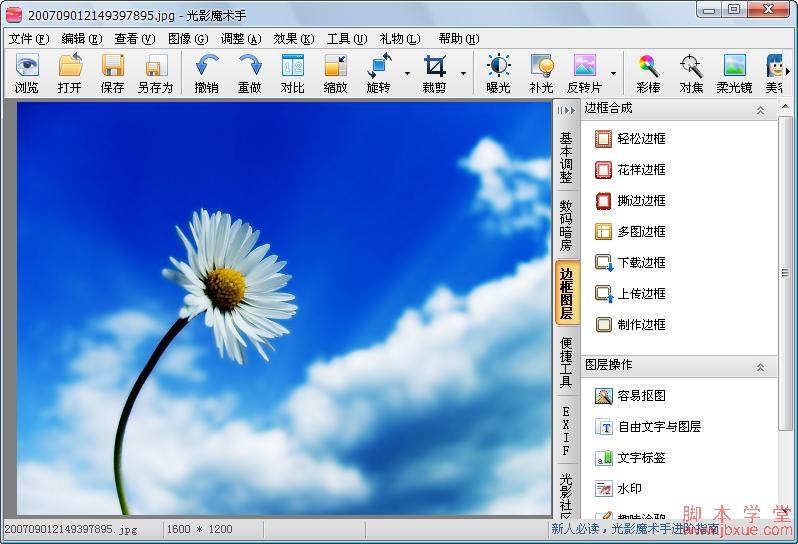The width and height of the screenshot is (798, 544).
Task: Switch to the 基本调整 vertical tab
Action: pyautogui.click(x=566, y=157)
